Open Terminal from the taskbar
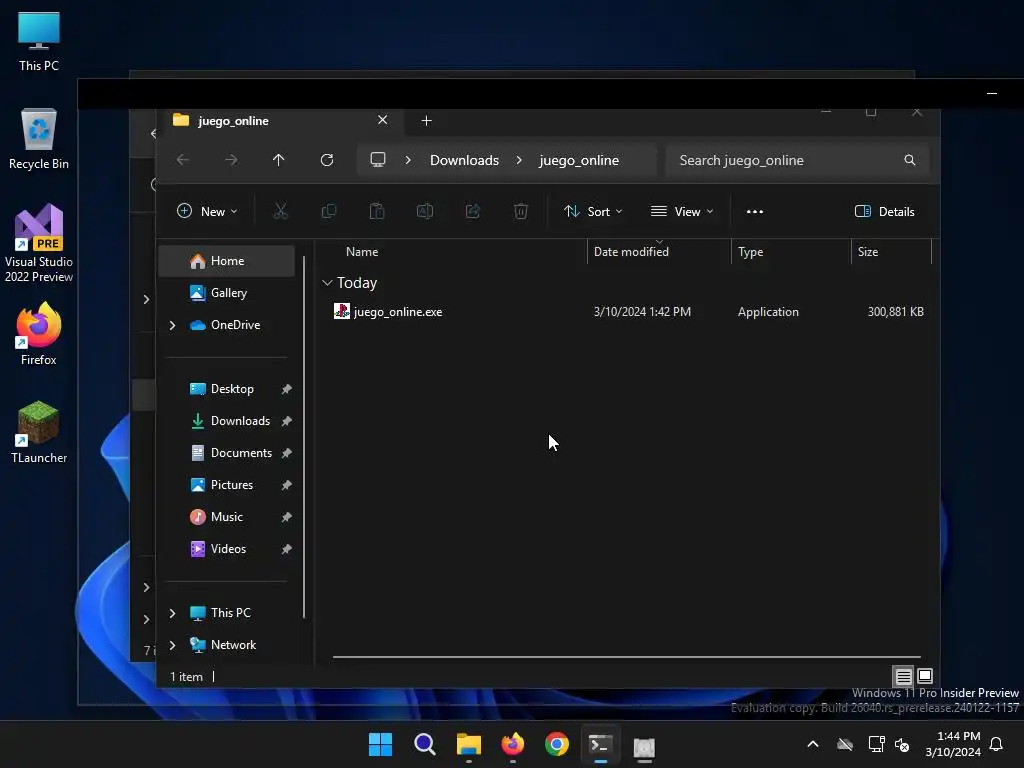Viewport: 1024px width, 768px height. (x=601, y=744)
